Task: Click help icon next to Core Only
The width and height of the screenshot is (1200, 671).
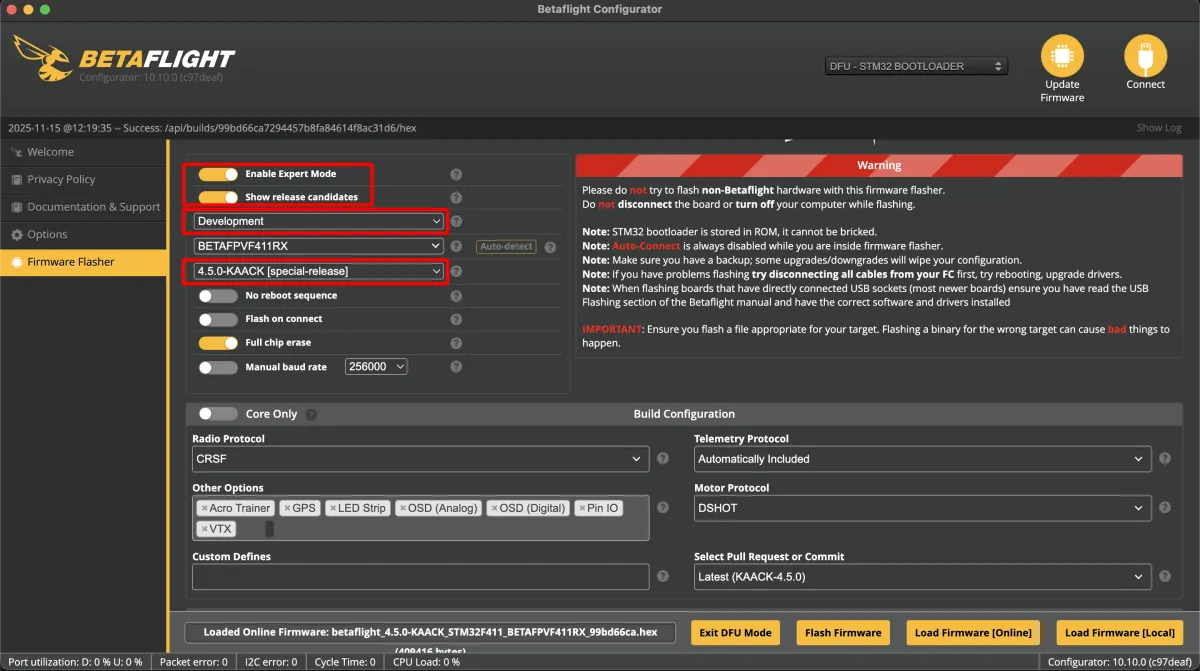Action: (x=311, y=414)
